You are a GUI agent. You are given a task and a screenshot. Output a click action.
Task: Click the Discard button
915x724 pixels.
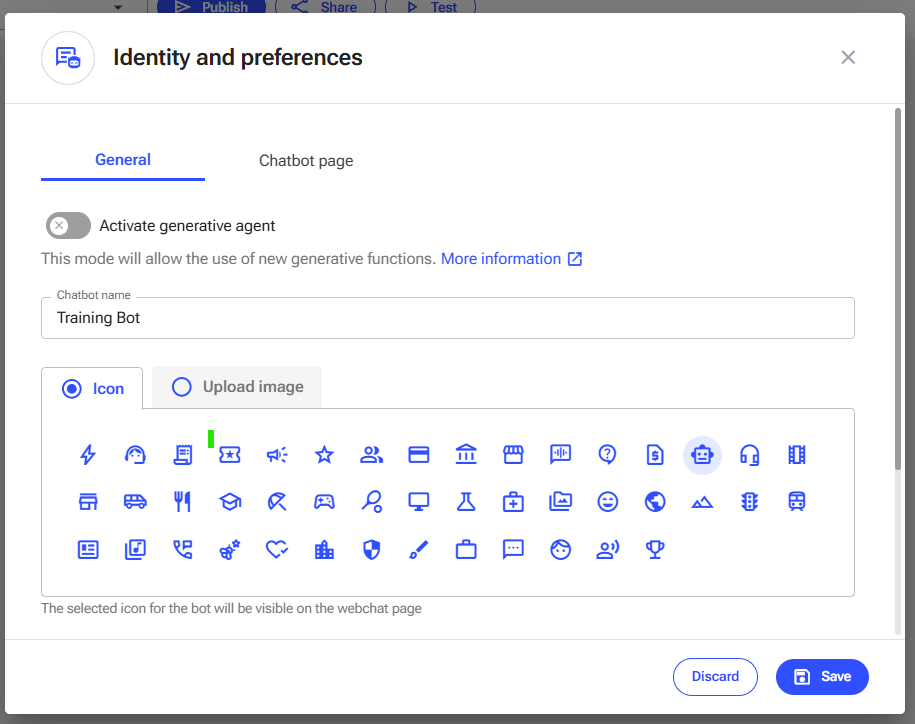(x=715, y=677)
